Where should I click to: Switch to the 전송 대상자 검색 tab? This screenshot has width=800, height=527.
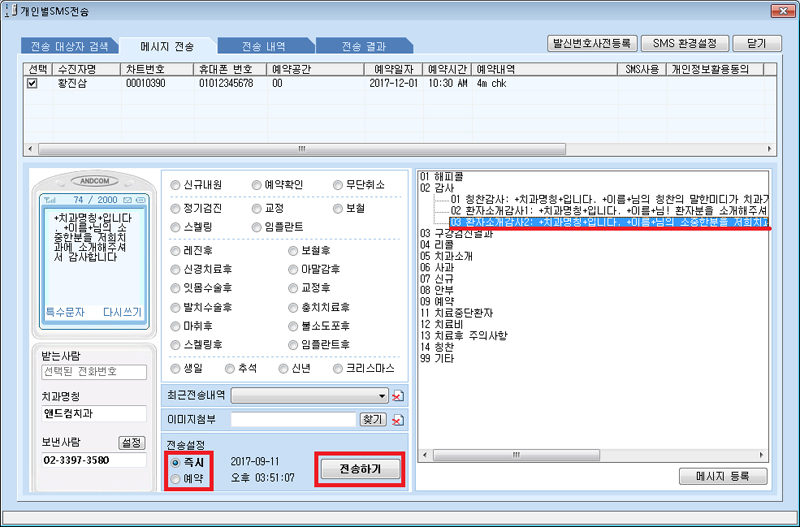(66, 46)
